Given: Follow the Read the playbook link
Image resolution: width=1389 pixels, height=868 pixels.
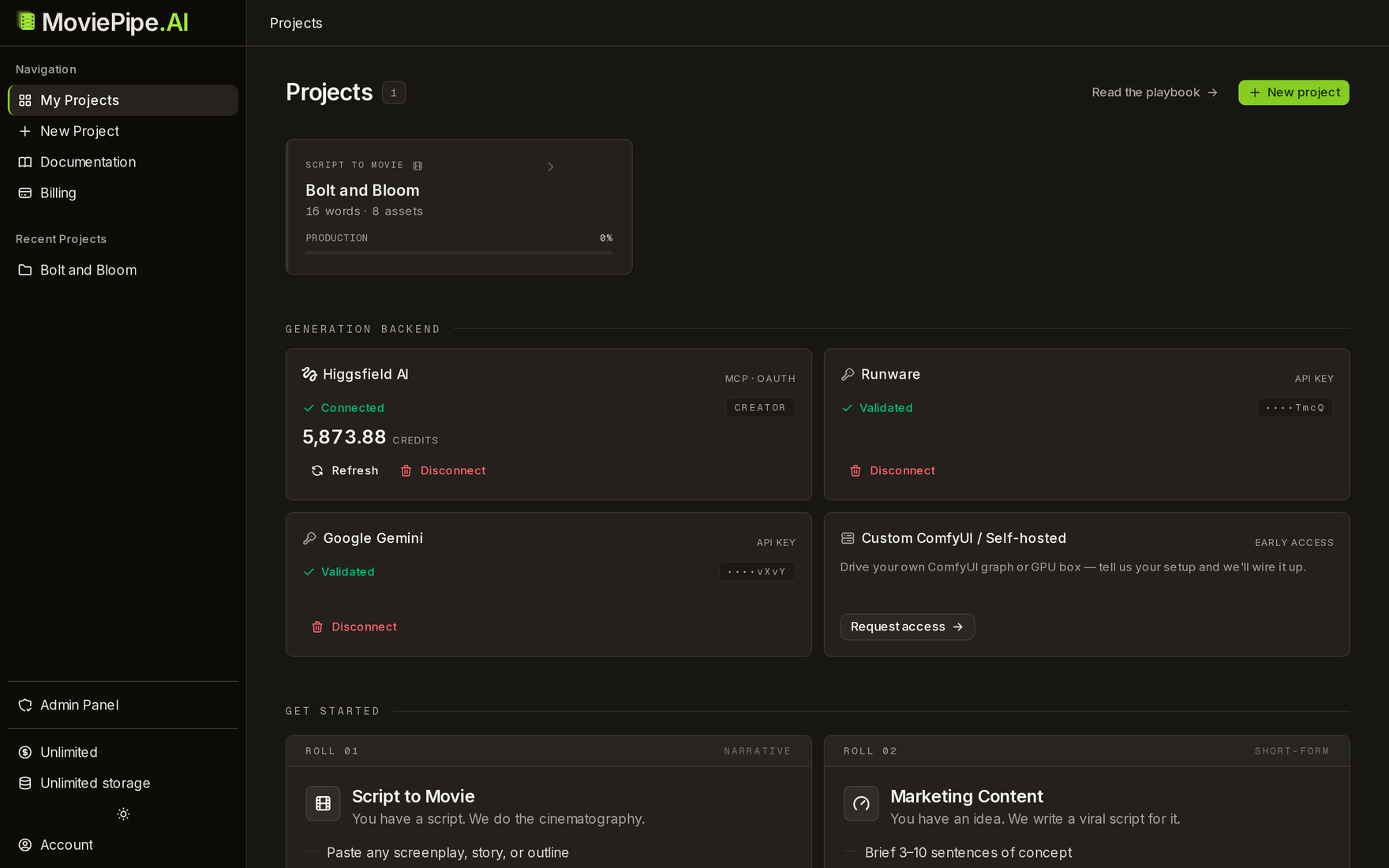Looking at the screenshot, I should tap(1155, 92).
